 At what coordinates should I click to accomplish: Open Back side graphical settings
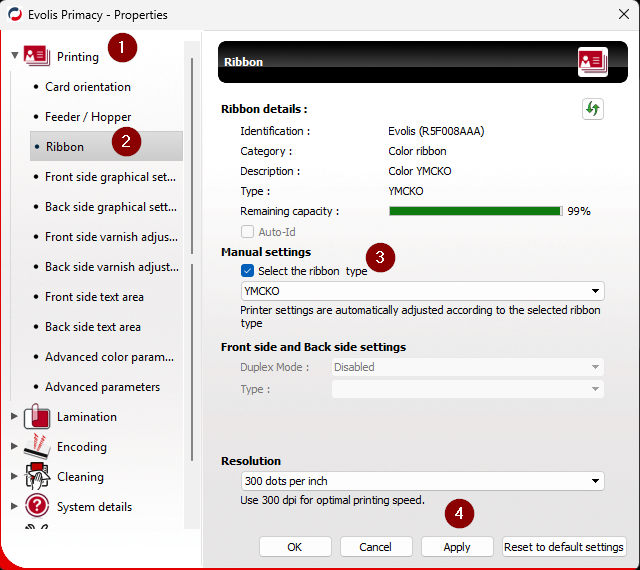(x=111, y=207)
